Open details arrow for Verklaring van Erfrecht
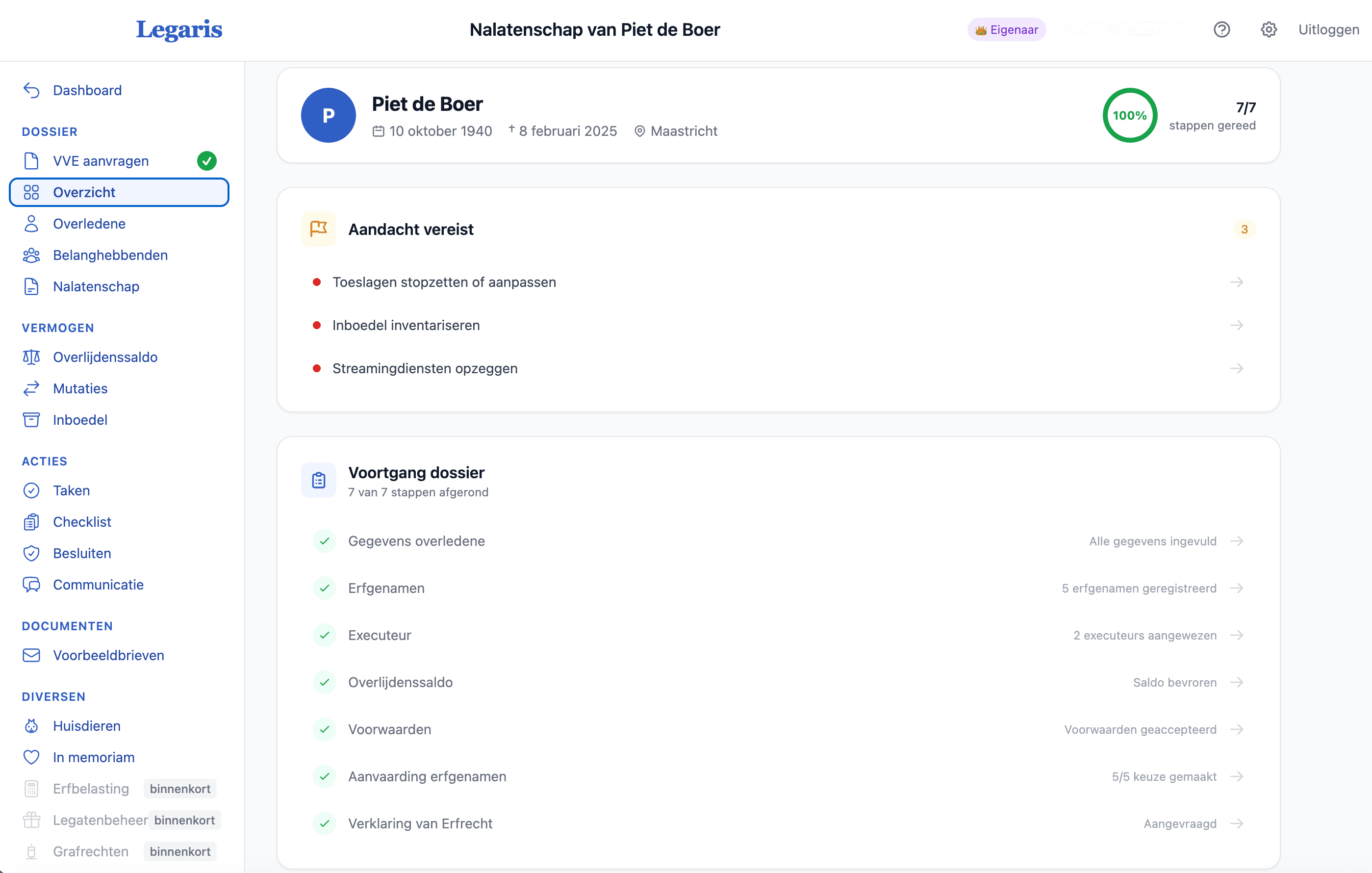1372x873 pixels. tap(1237, 823)
